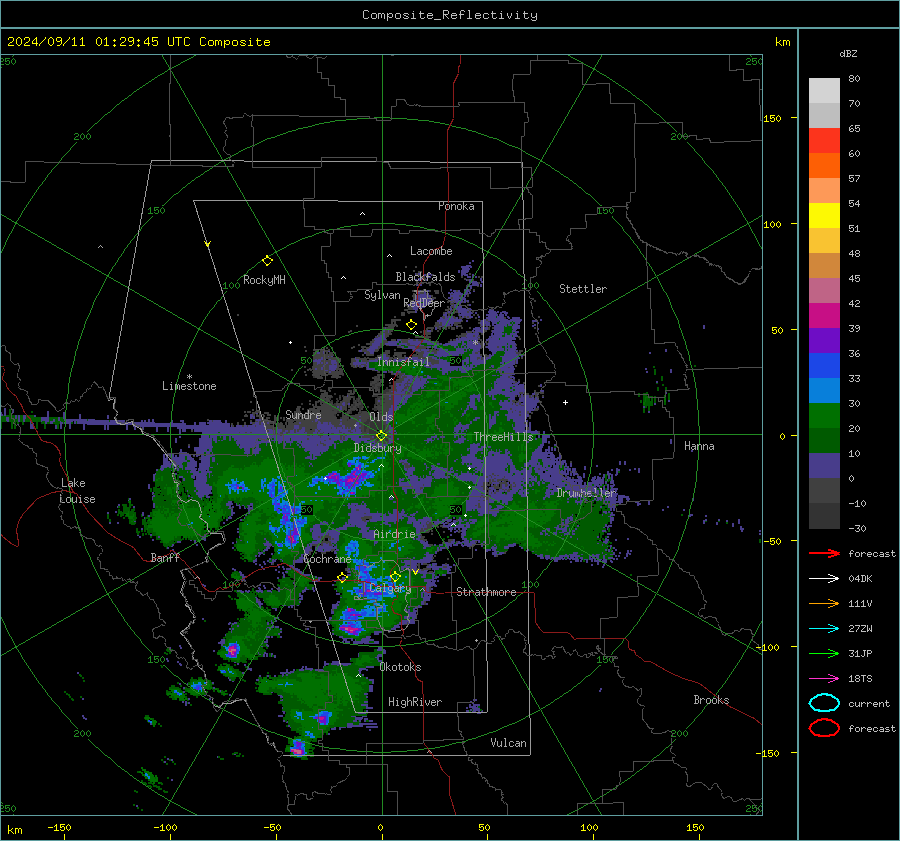Click the Sundre label

303,414
